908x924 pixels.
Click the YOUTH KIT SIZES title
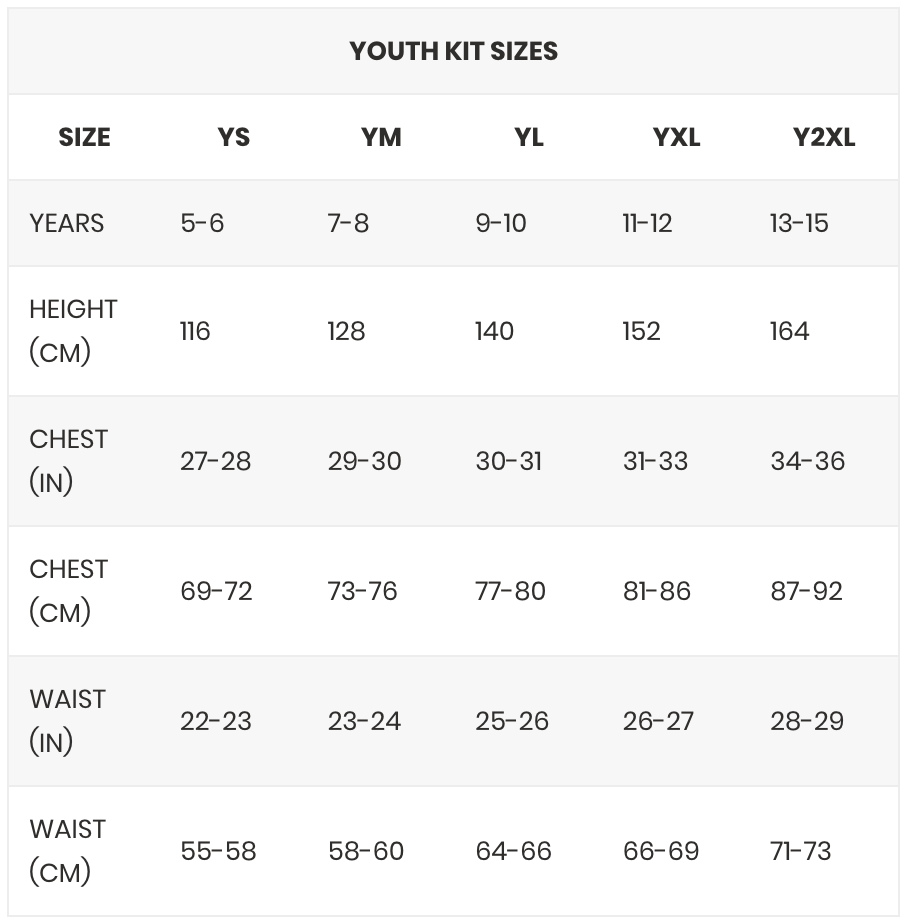tap(453, 51)
